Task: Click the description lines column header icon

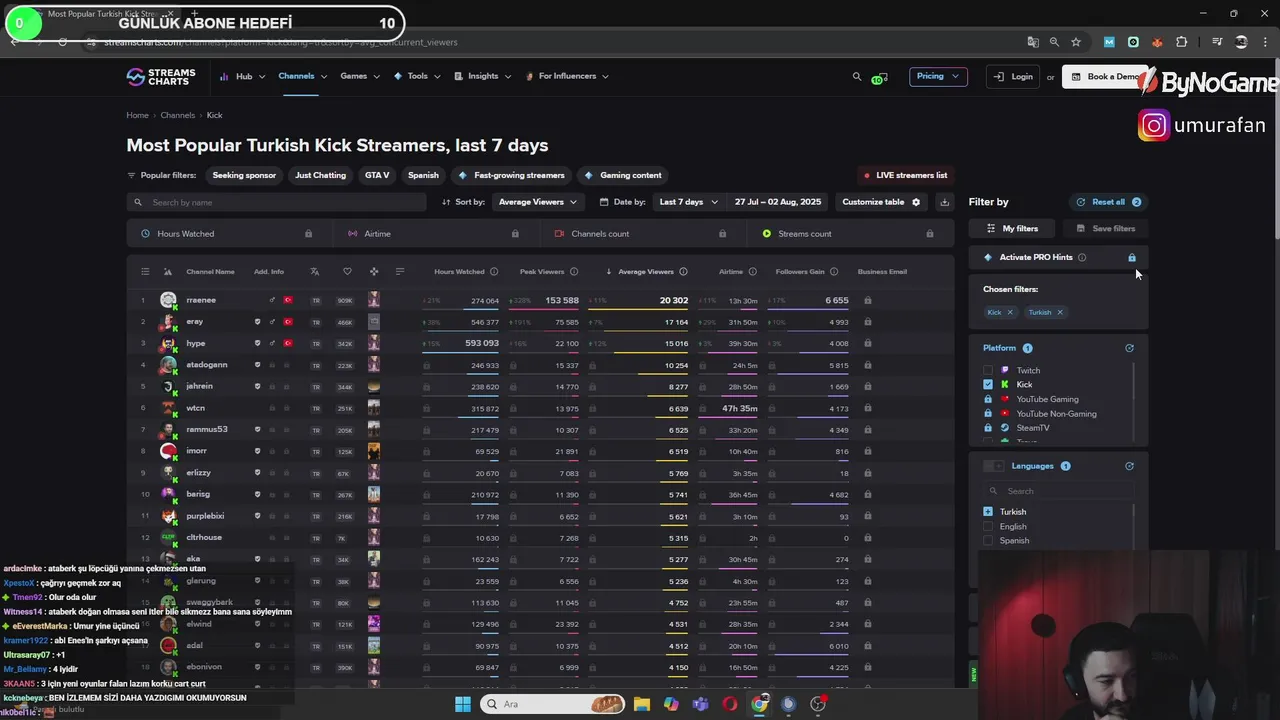Action: [x=400, y=271]
